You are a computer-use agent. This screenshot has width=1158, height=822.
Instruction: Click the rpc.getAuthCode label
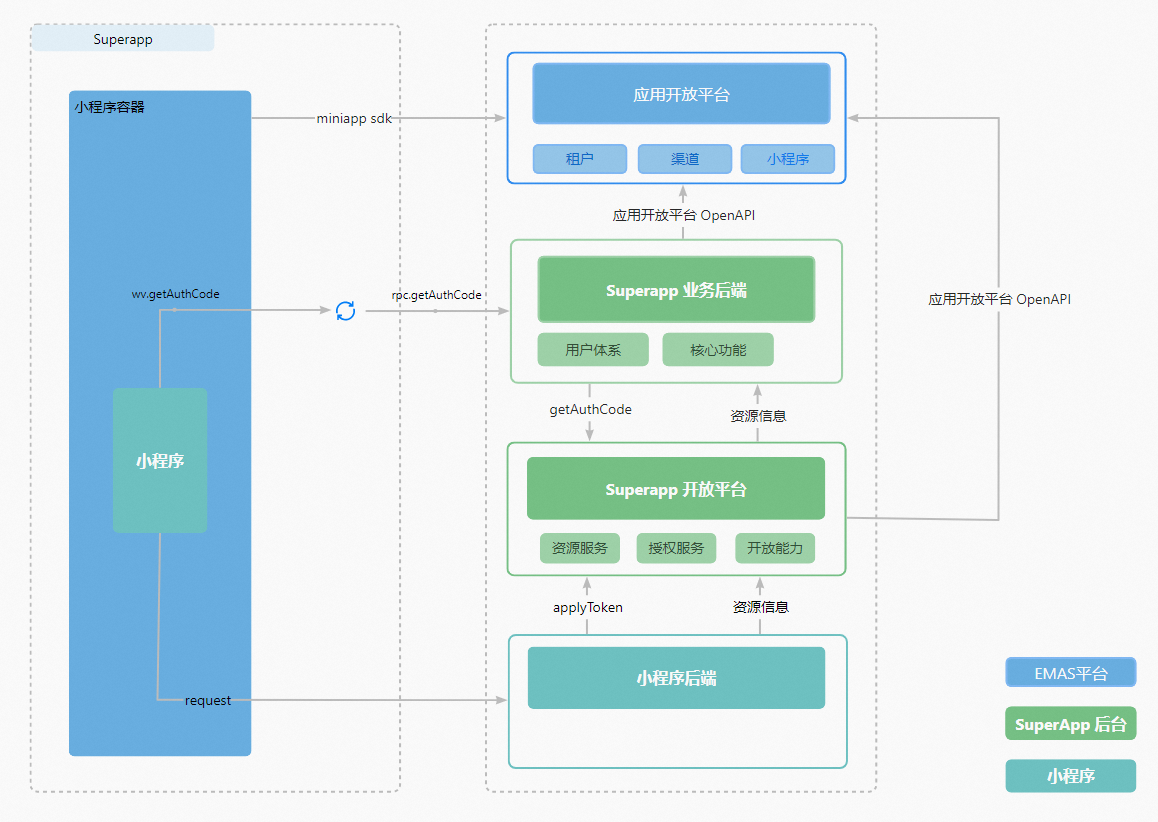[436, 295]
